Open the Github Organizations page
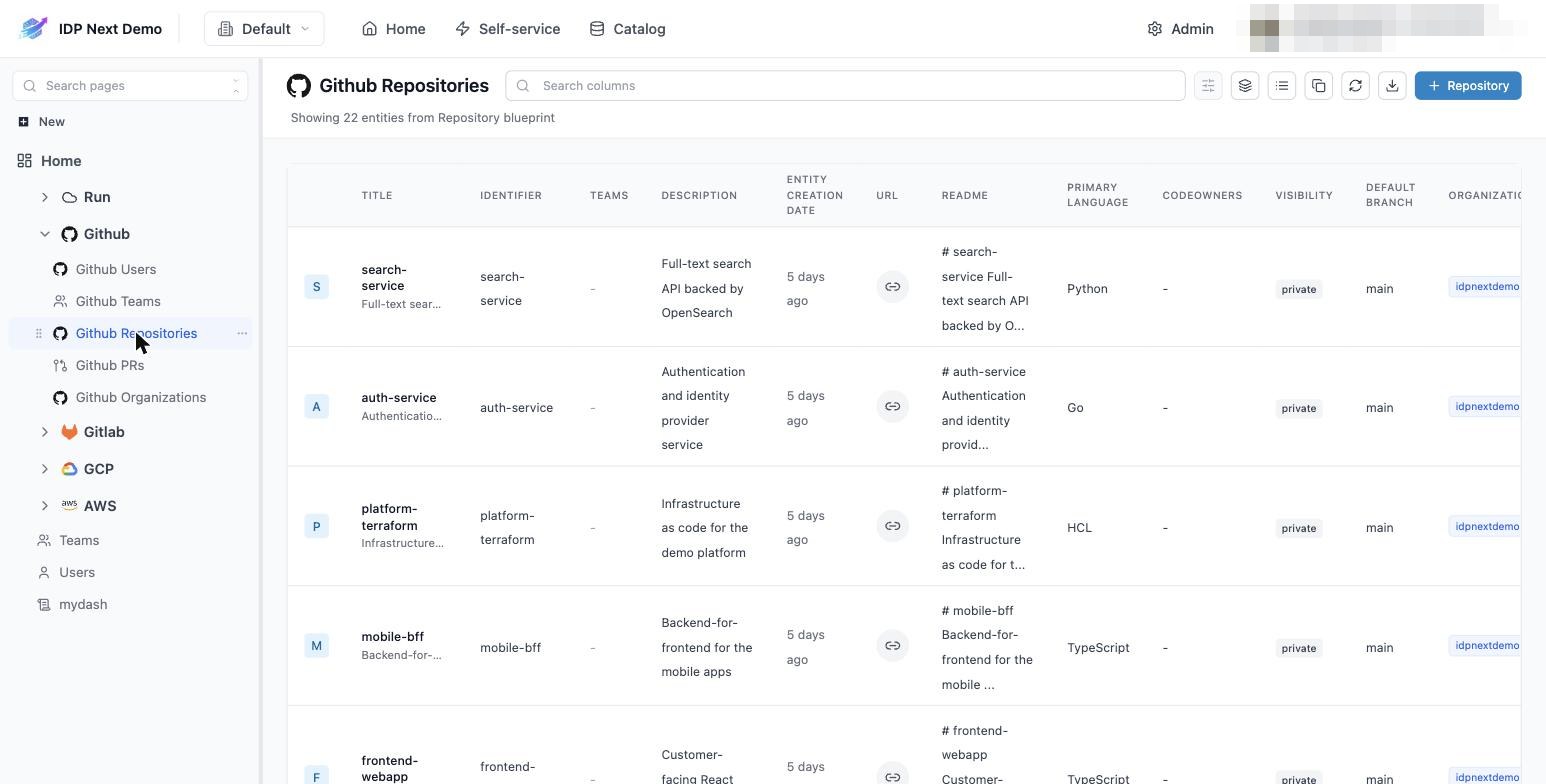 pyautogui.click(x=141, y=397)
